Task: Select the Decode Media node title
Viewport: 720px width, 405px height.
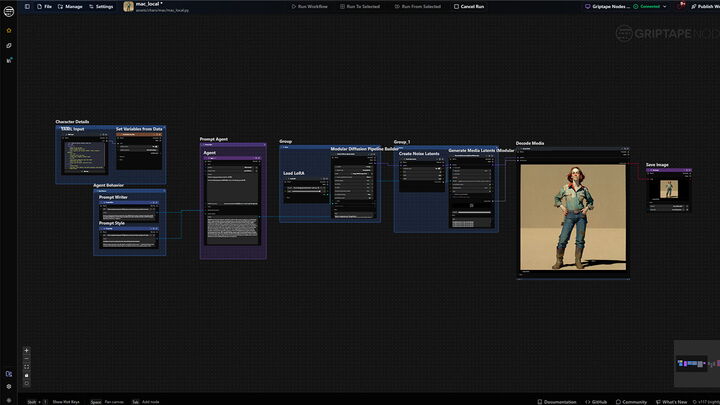Action: 529,143
